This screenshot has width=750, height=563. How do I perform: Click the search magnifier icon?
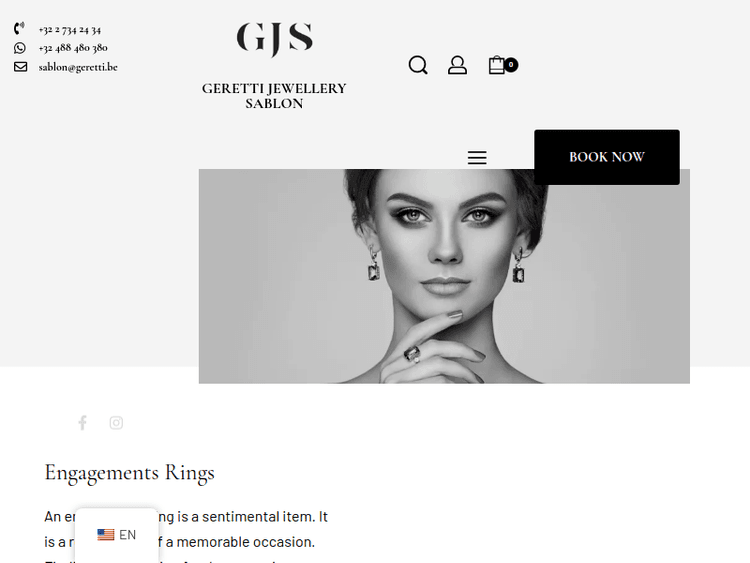pyautogui.click(x=418, y=65)
